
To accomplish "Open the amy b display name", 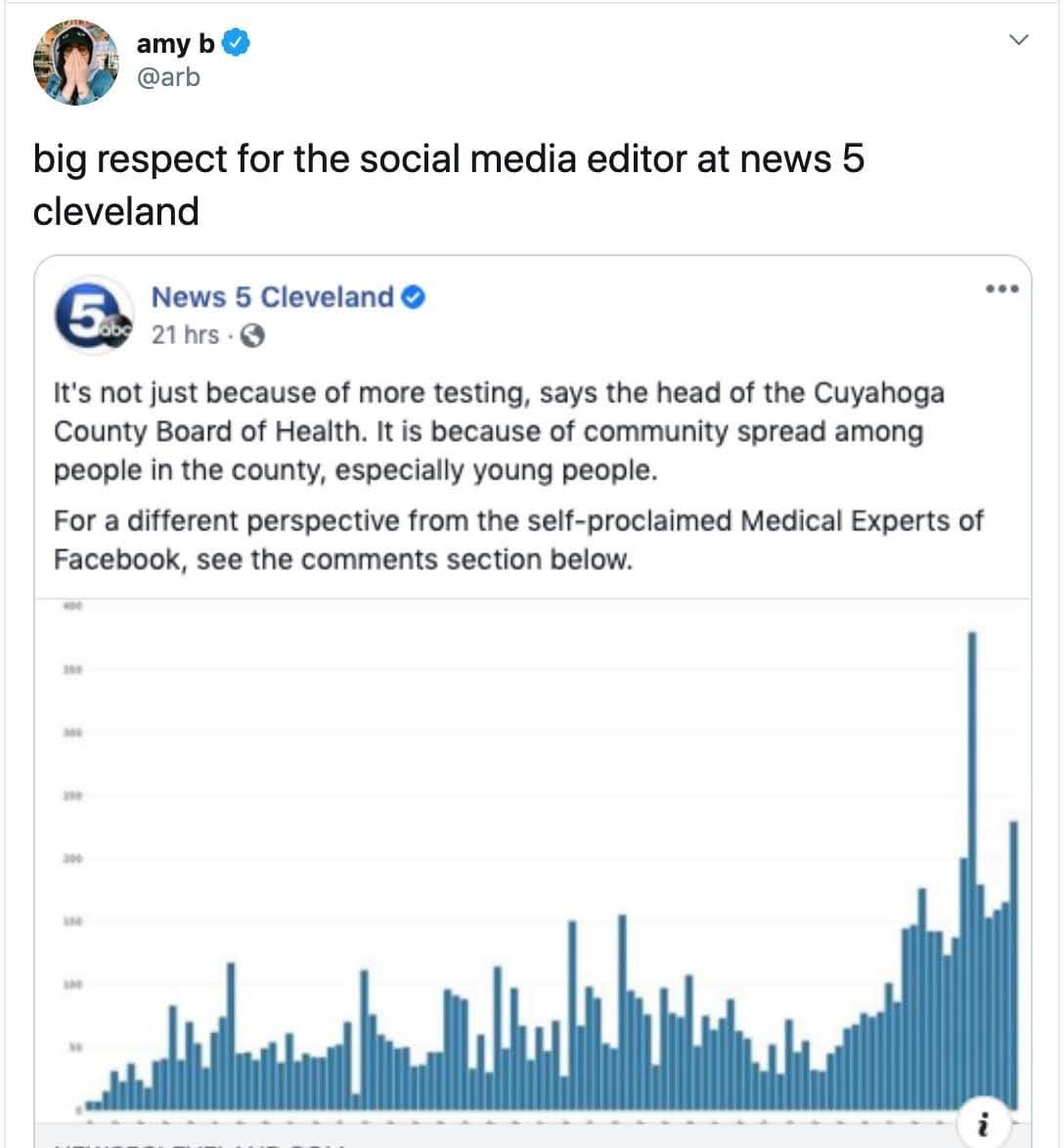I will tap(175, 44).
